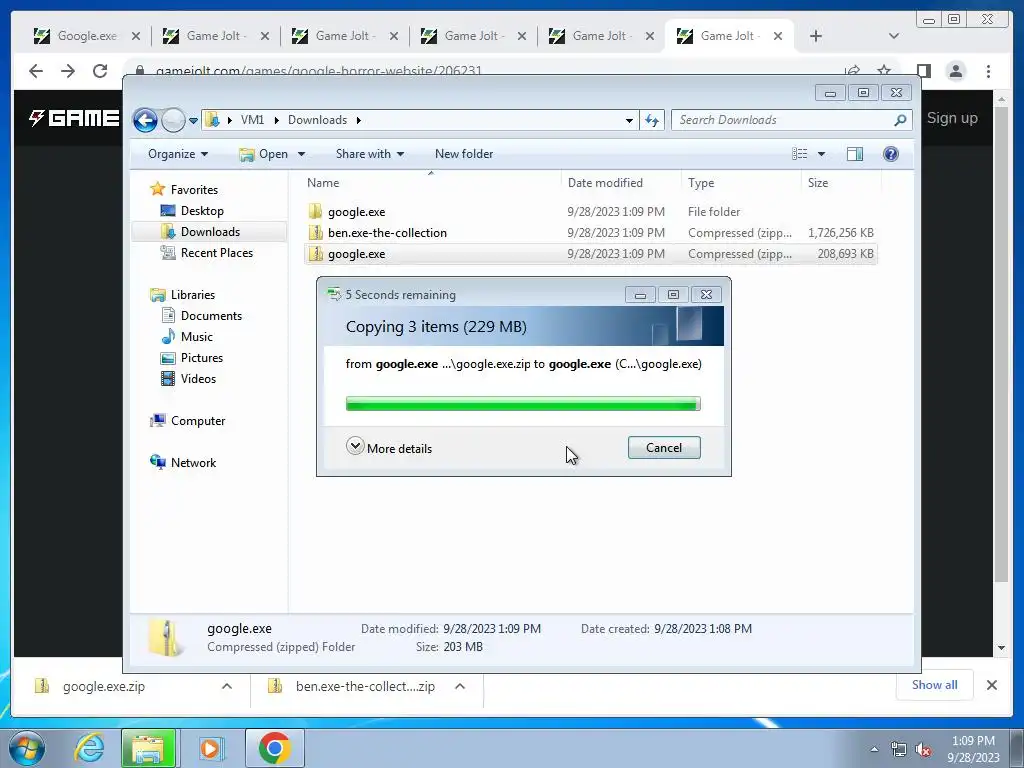Expand ben.exe-the-collect zip download chevron
Screen dimensions: 1024x768
(460, 686)
